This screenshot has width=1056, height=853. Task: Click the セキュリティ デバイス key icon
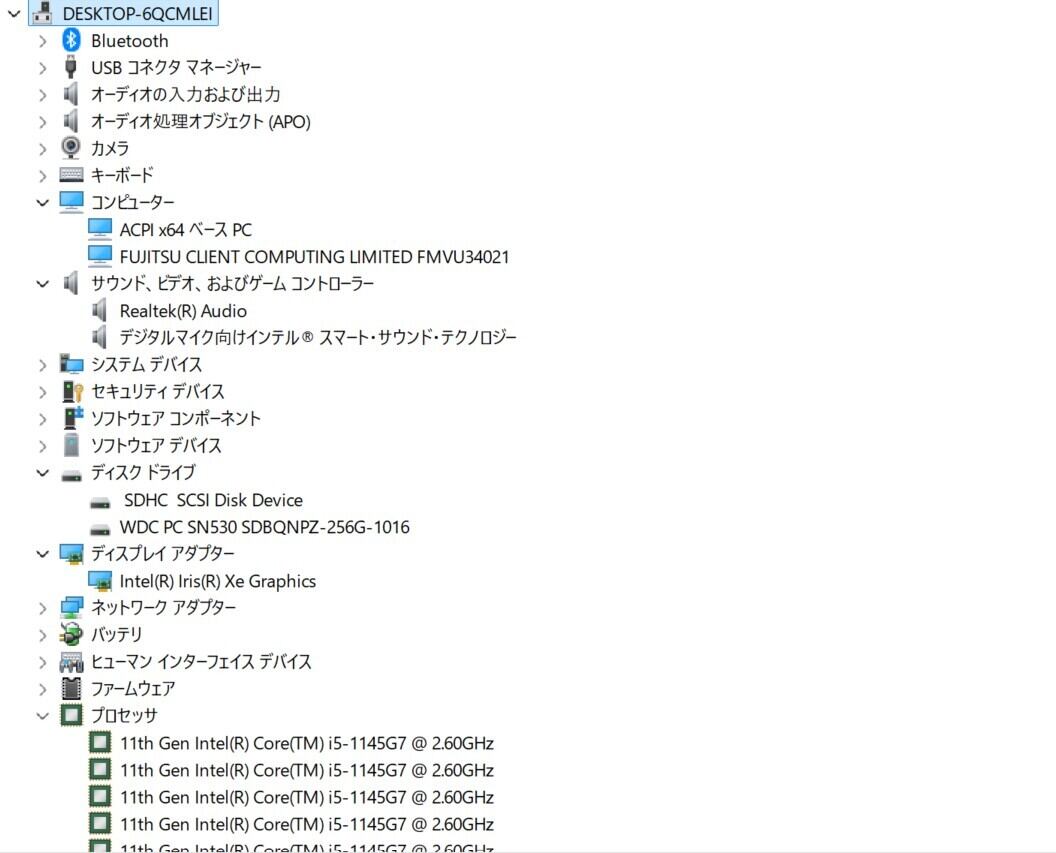pos(72,391)
